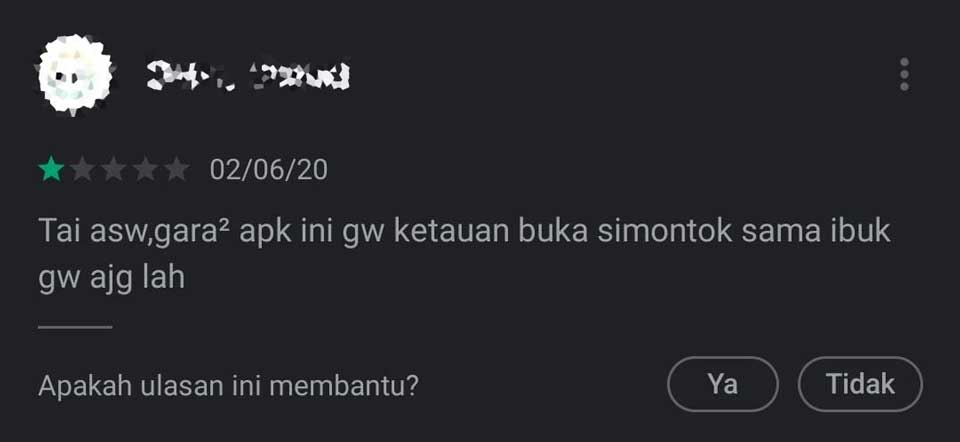
Task: Mark review helpful with Ya button
Action: (x=722, y=384)
